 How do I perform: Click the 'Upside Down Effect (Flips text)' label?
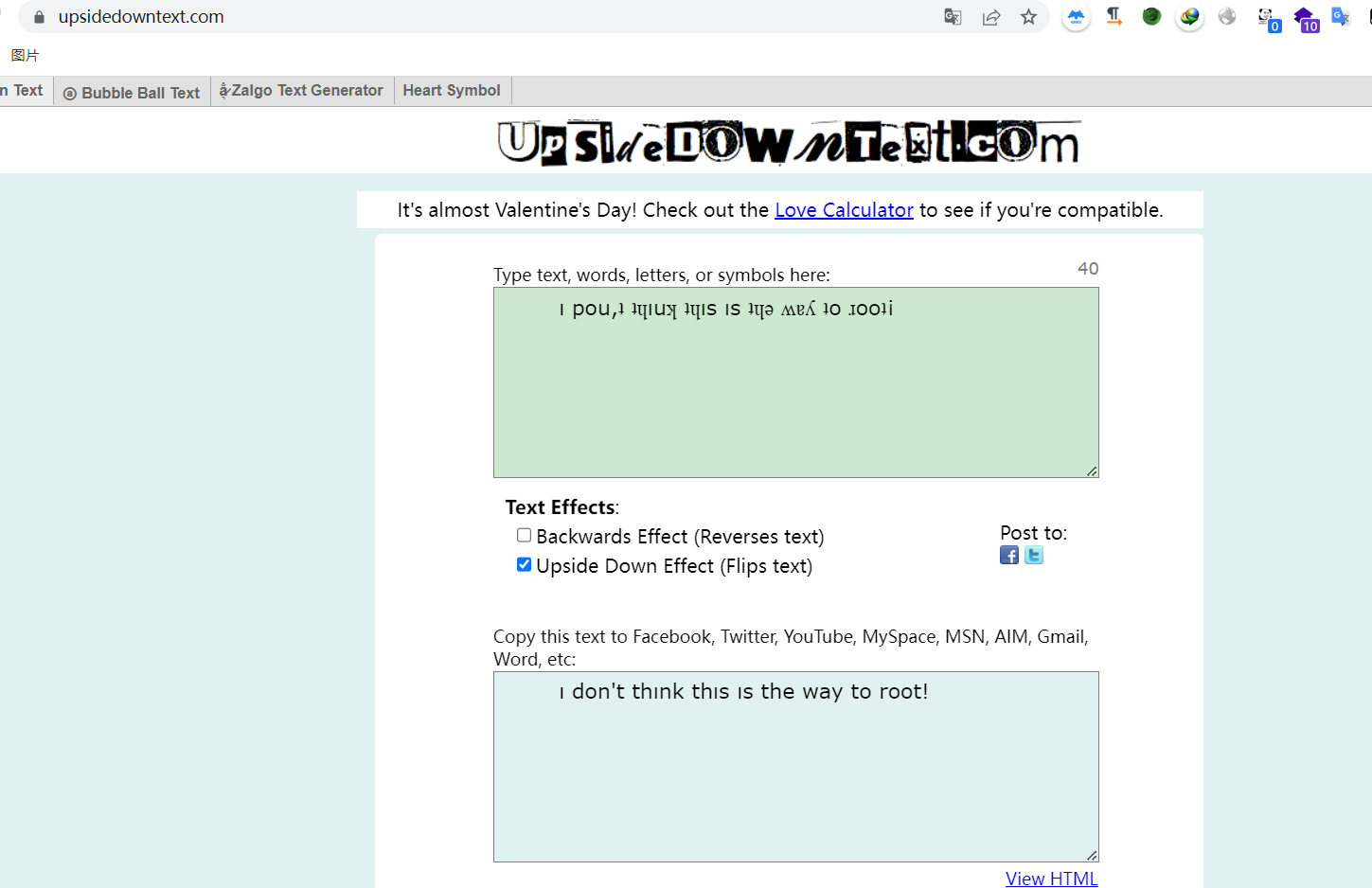[674, 566]
